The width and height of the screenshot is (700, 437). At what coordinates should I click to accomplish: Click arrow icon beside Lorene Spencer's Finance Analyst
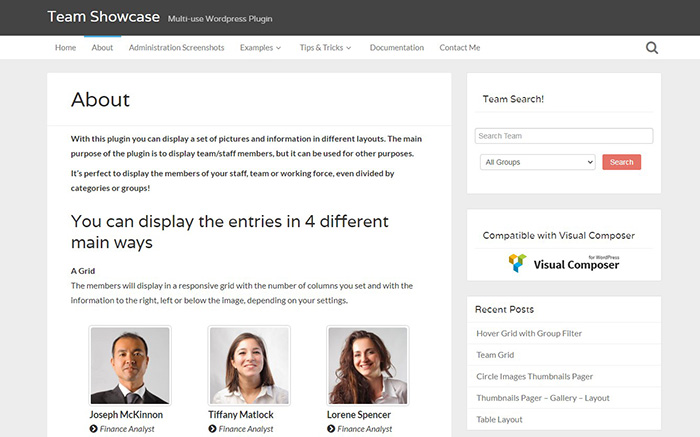coord(331,429)
